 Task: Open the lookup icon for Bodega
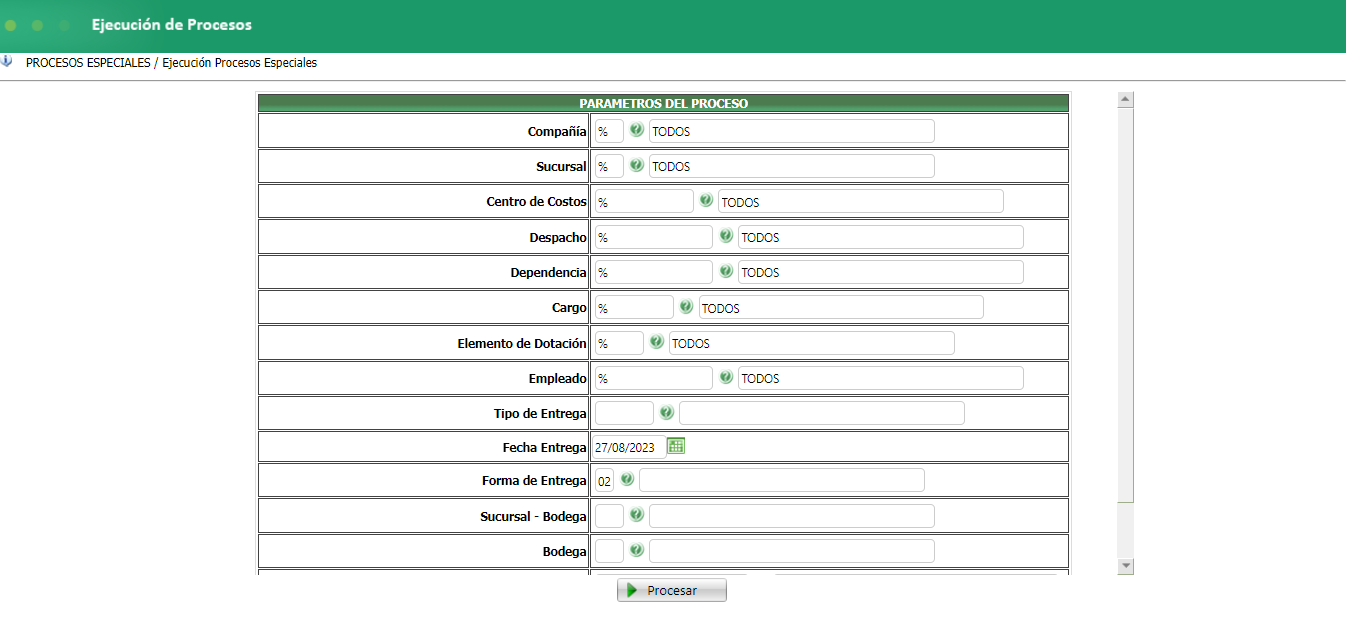[637, 550]
